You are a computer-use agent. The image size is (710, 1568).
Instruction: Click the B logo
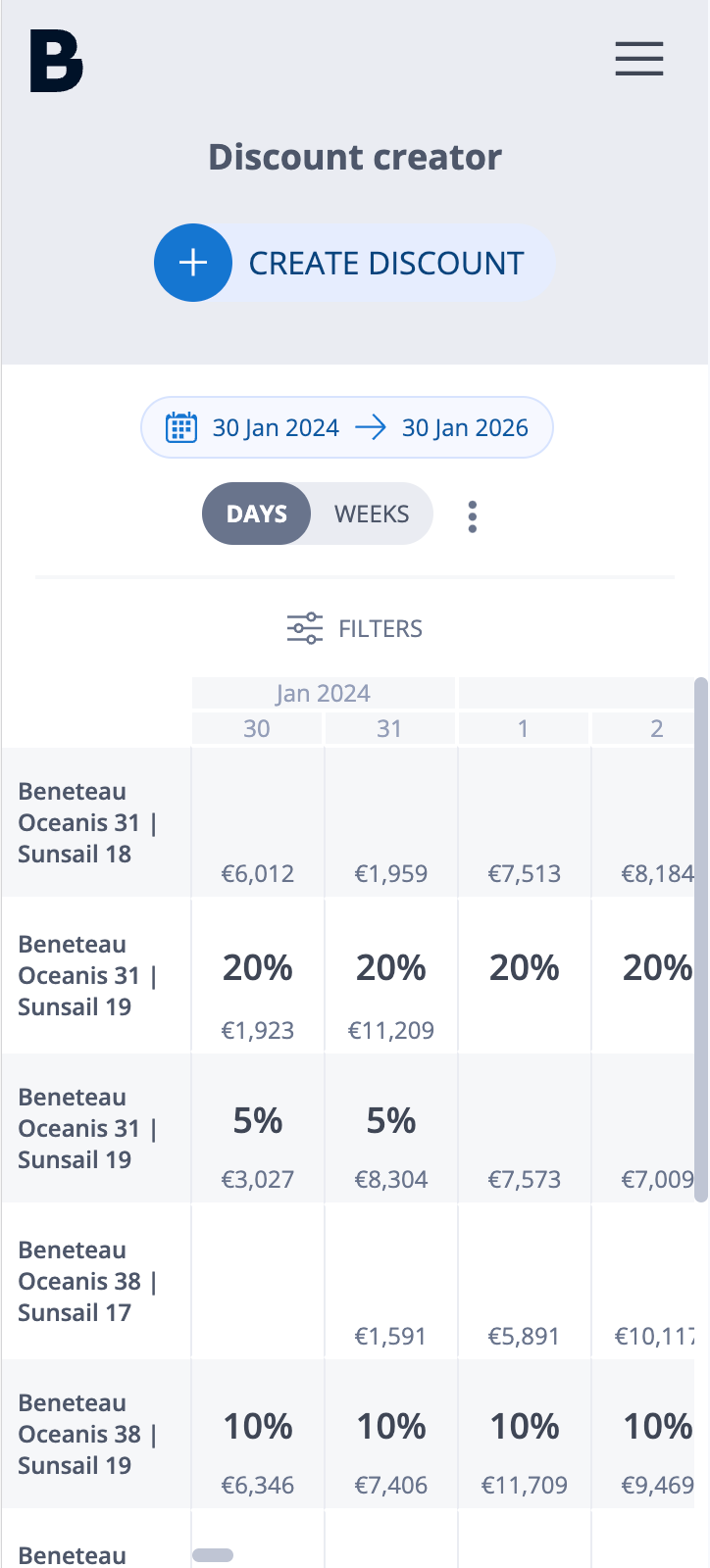pos(57,61)
